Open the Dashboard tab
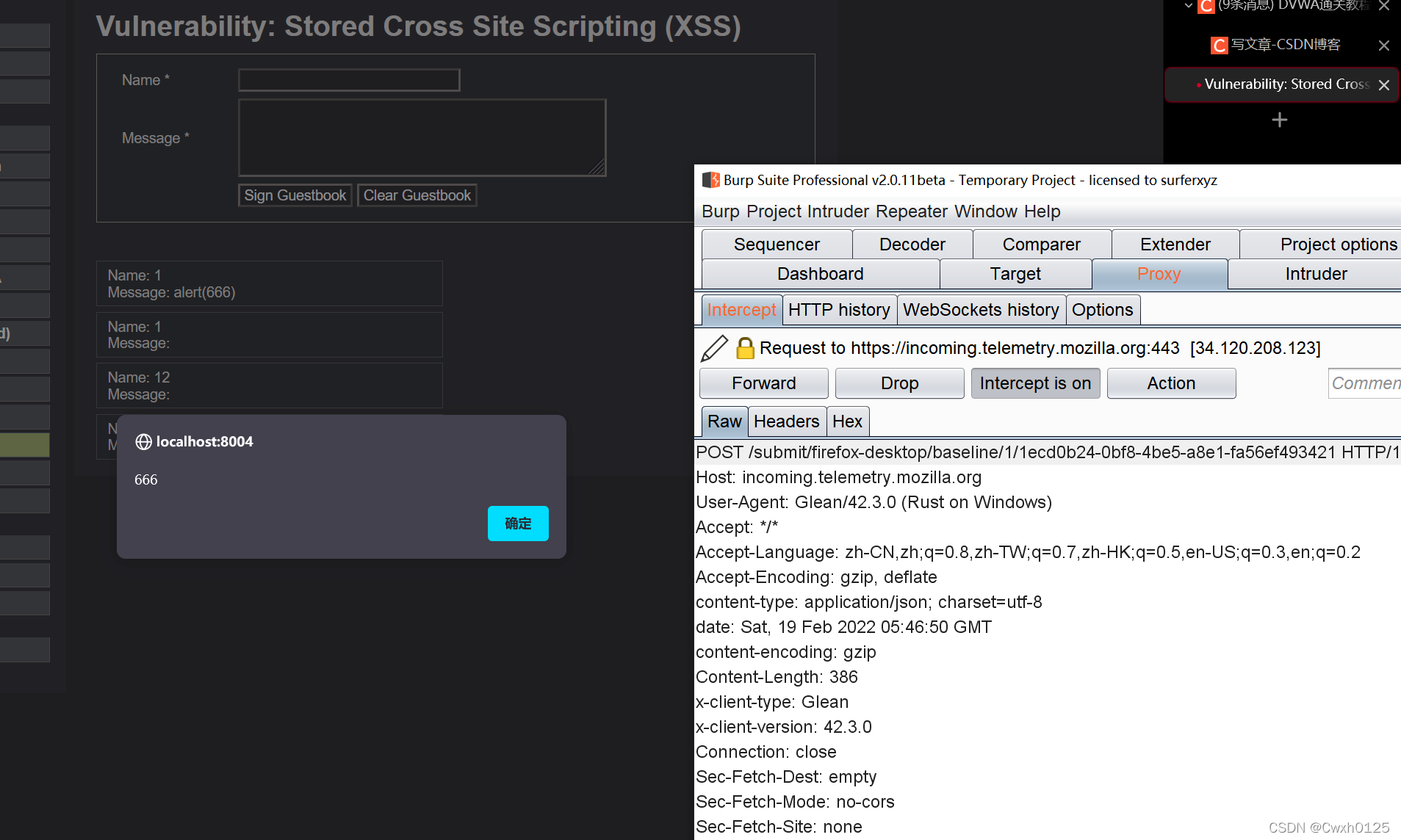The height and width of the screenshot is (840, 1401). tap(821, 274)
